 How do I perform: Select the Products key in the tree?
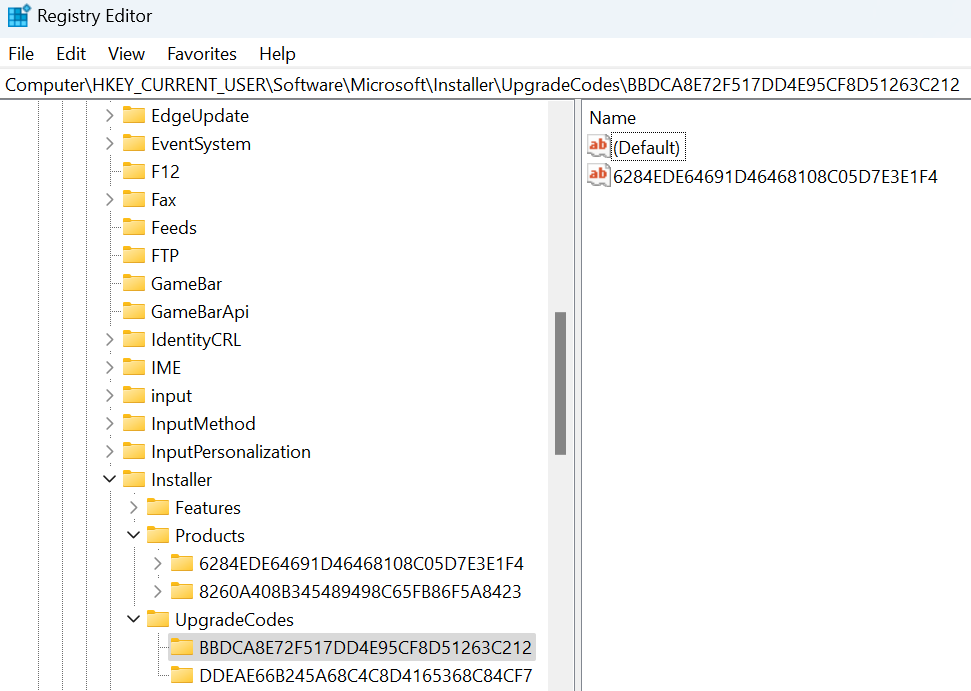coord(210,536)
